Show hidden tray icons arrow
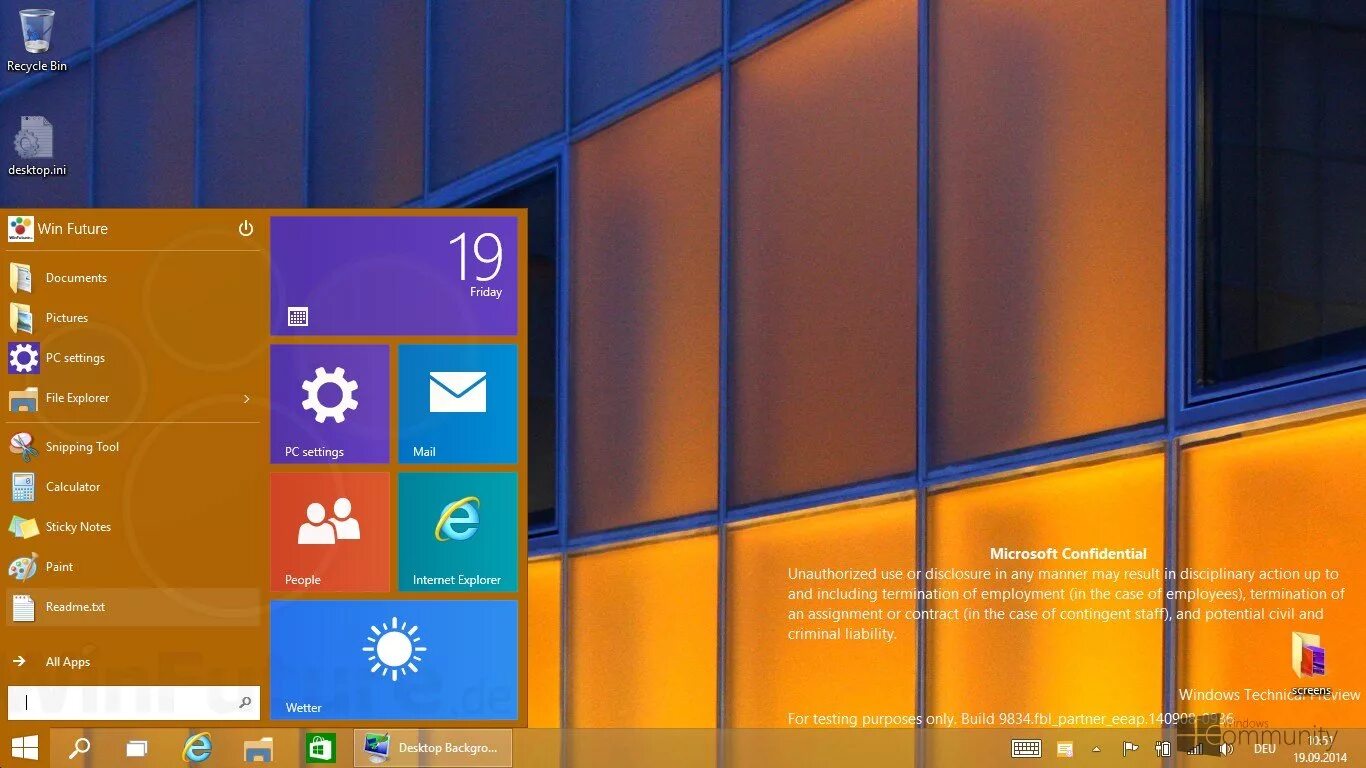 [1096, 749]
